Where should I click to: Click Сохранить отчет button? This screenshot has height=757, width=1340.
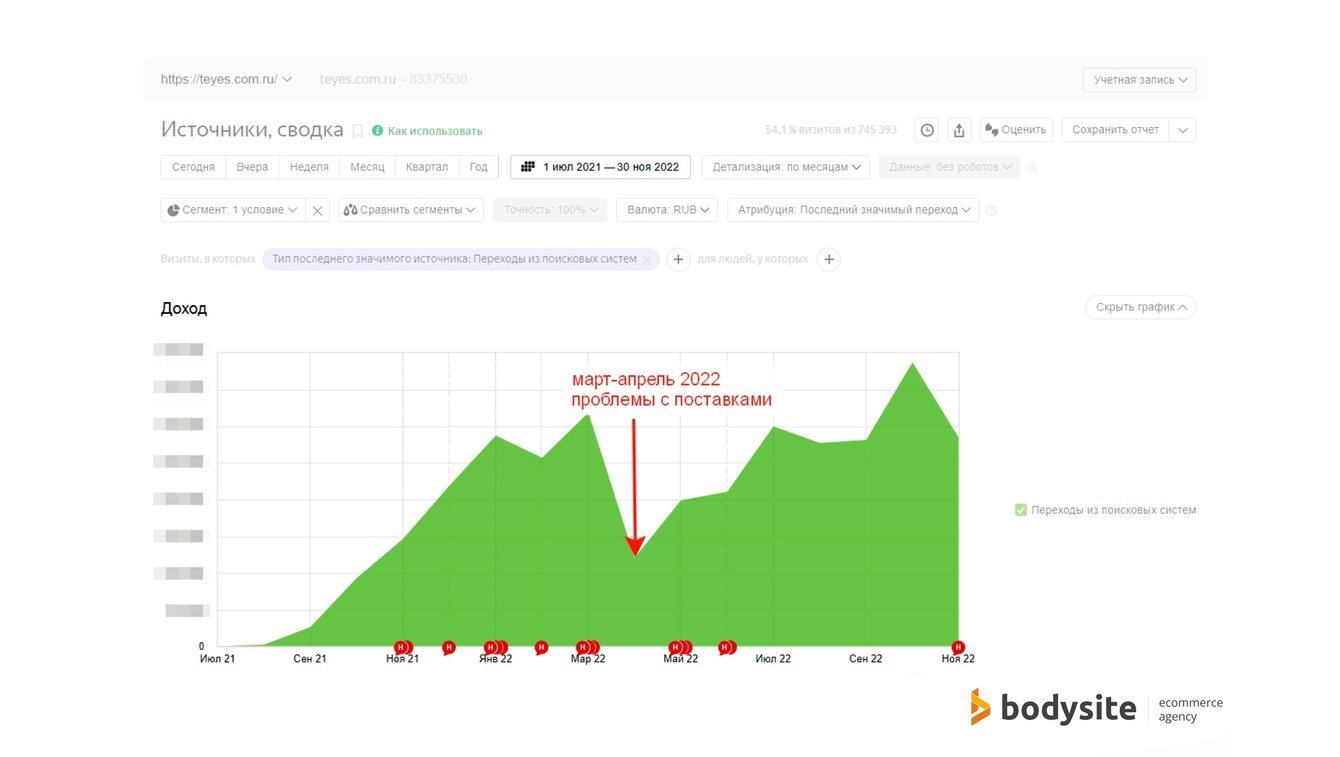[x=1115, y=130]
